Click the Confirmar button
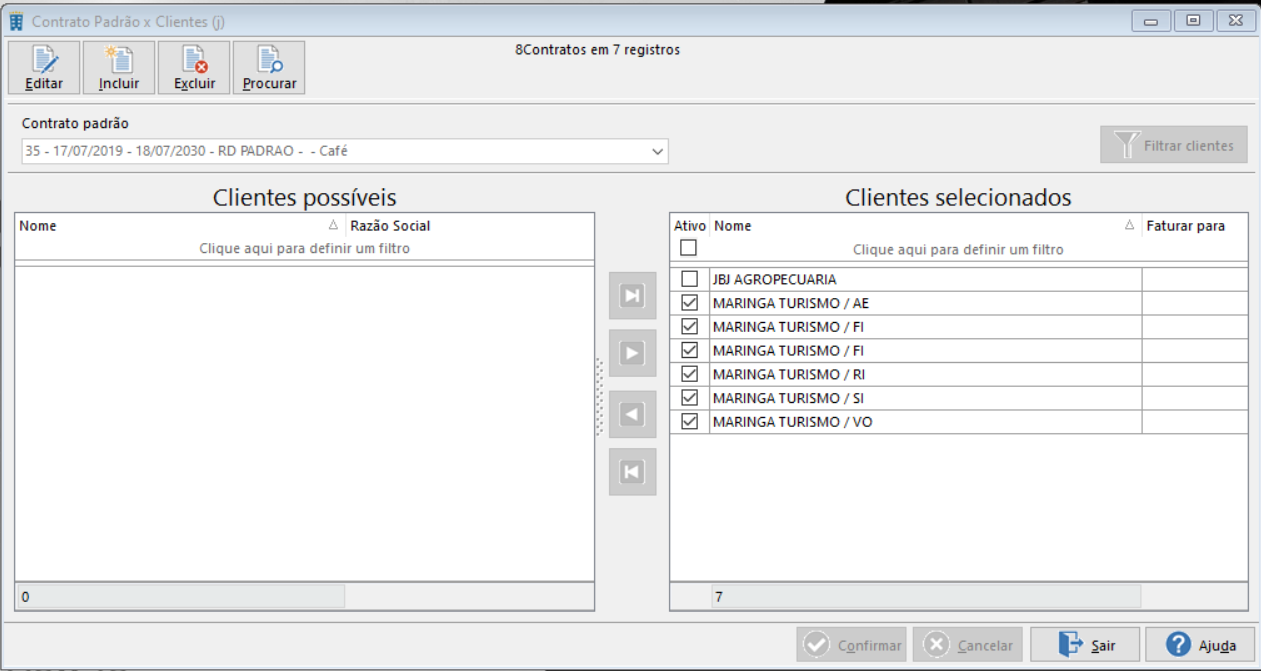This screenshot has height=671, width=1261. 851,645
